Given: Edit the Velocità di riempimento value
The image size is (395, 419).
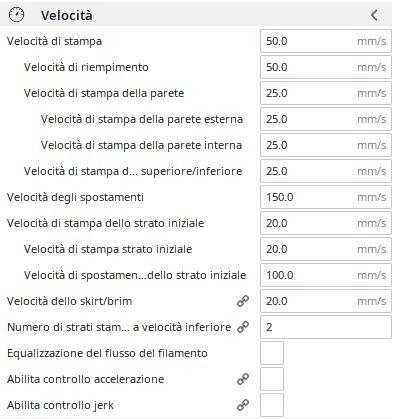Looking at the screenshot, I should (x=326, y=67).
